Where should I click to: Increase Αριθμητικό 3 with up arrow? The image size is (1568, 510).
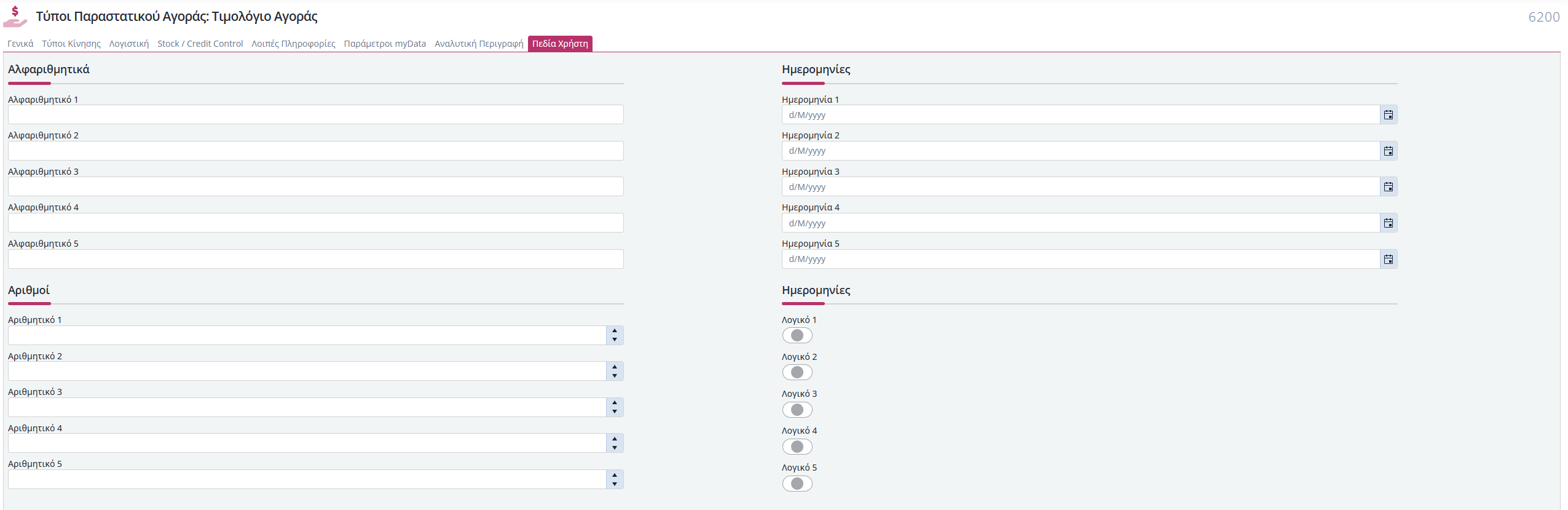click(615, 403)
